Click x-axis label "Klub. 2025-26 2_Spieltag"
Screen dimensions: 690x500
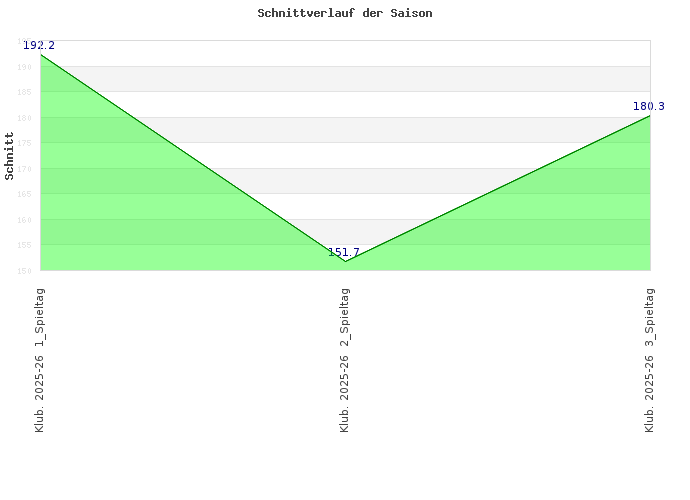click(345, 360)
